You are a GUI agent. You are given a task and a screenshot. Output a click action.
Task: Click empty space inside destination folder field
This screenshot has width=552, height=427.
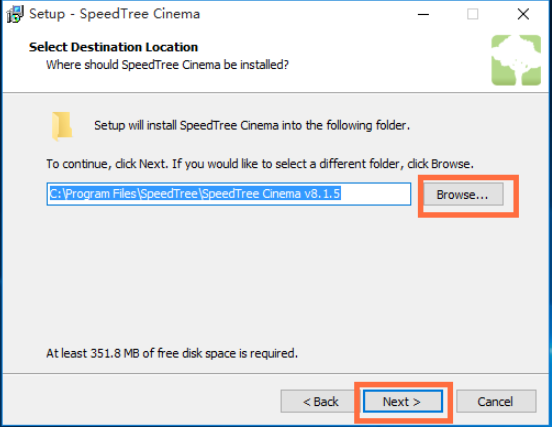tap(375, 194)
